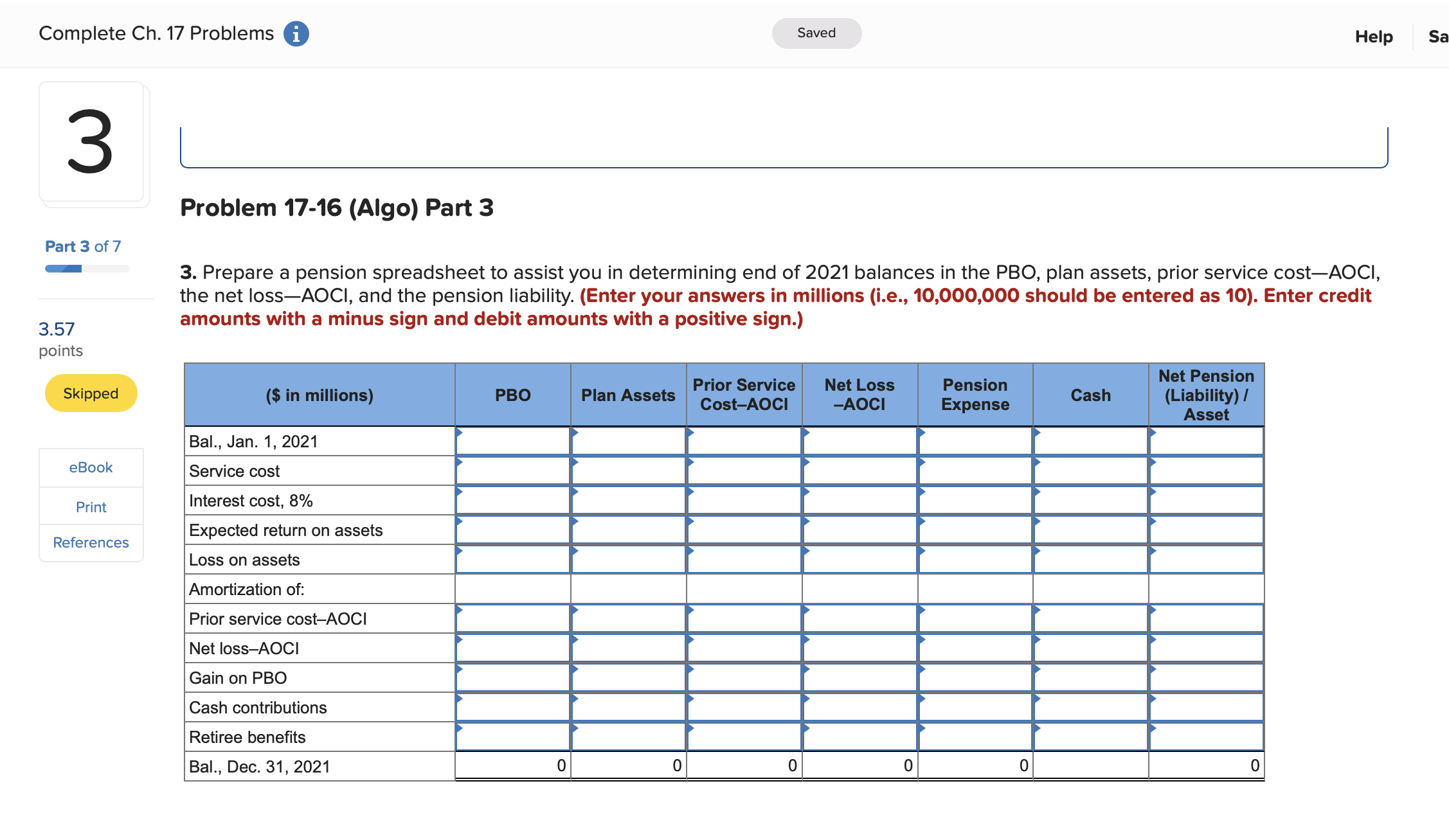Image resolution: width=1449 pixels, height=840 pixels.
Task: Click the yellow Skipped badge
Action: (91, 393)
